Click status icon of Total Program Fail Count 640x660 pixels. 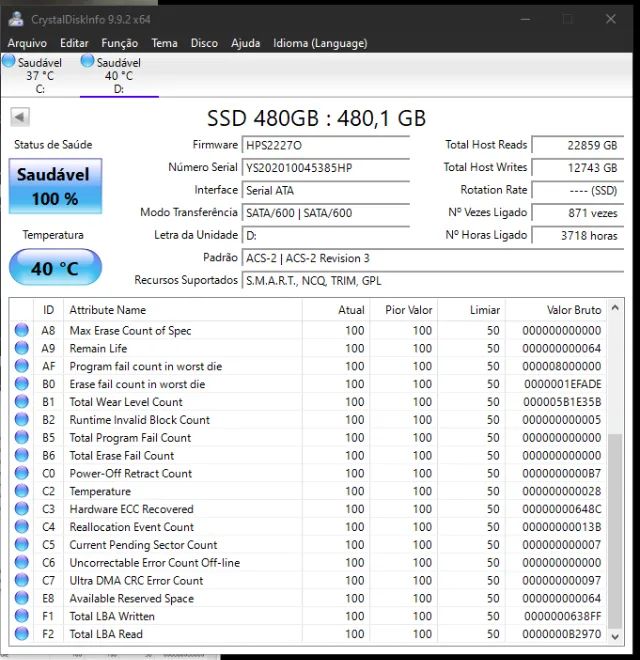click(x=21, y=437)
